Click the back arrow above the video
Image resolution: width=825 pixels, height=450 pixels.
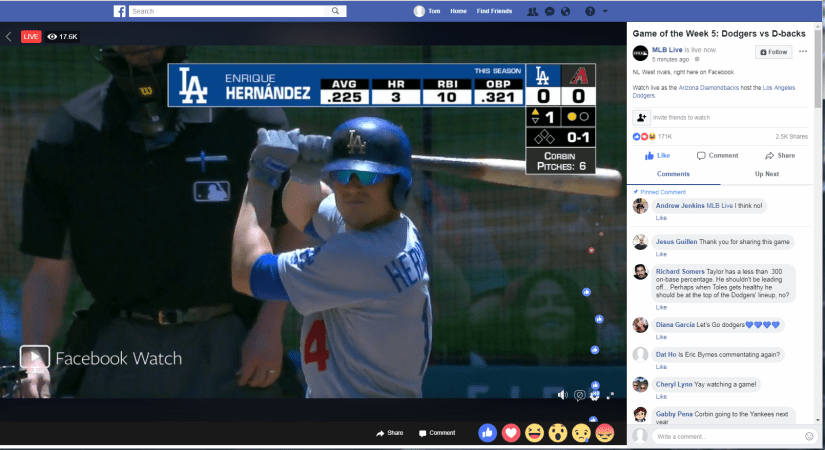pos(8,36)
